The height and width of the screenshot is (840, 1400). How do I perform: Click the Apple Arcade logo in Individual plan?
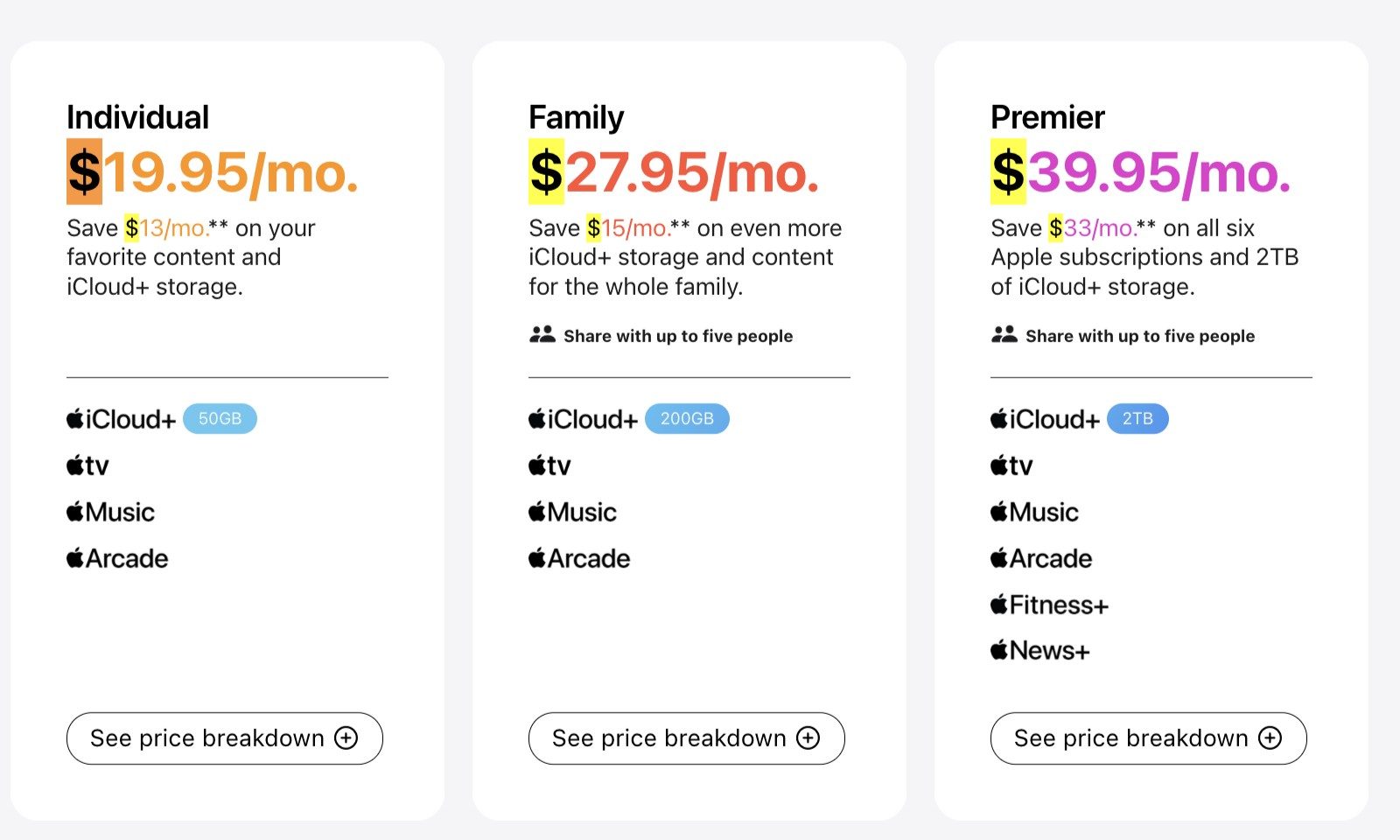pos(117,558)
